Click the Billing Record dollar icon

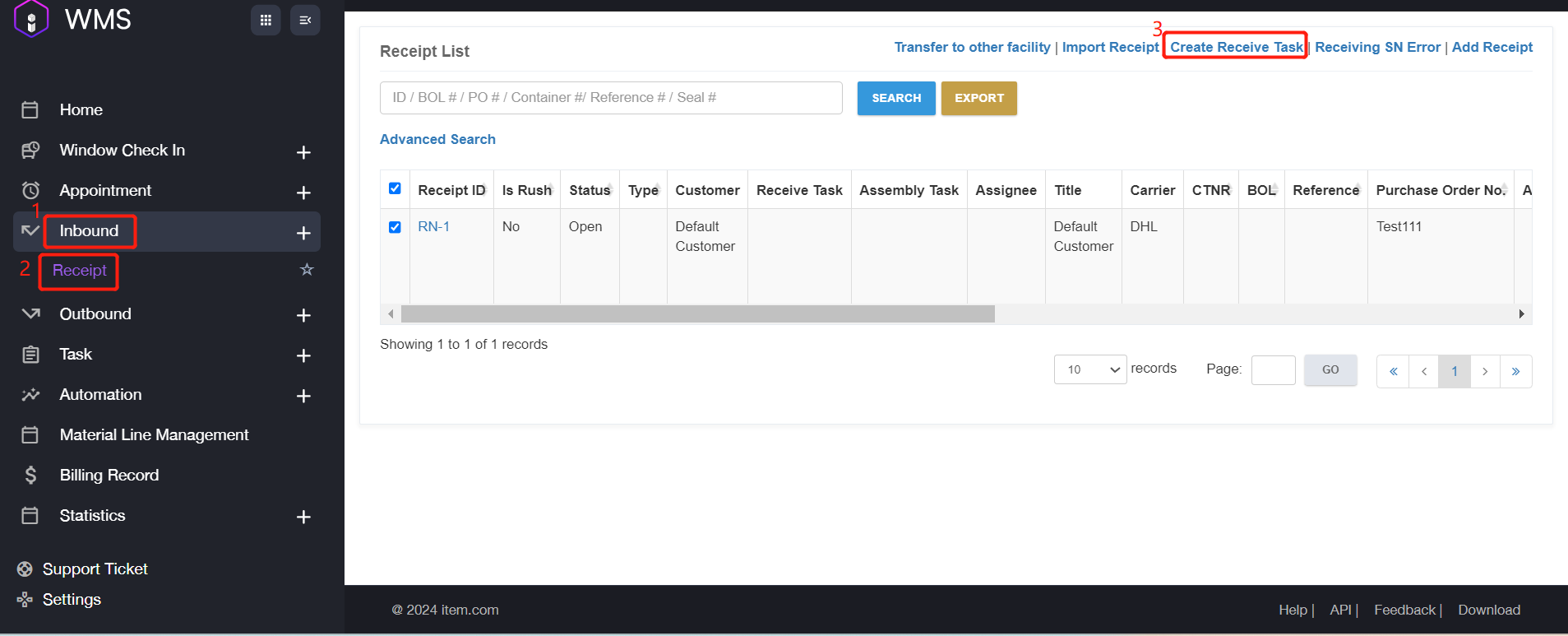30,476
